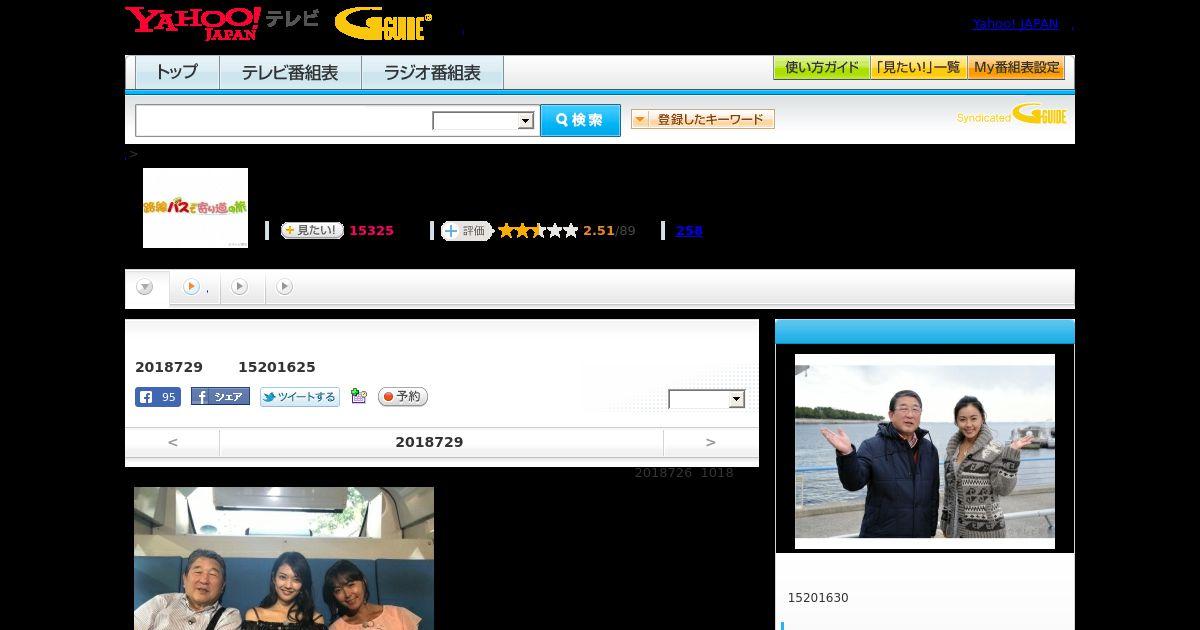
Task: Click the bus trip program logo thumbnail
Action: pyautogui.click(x=195, y=208)
